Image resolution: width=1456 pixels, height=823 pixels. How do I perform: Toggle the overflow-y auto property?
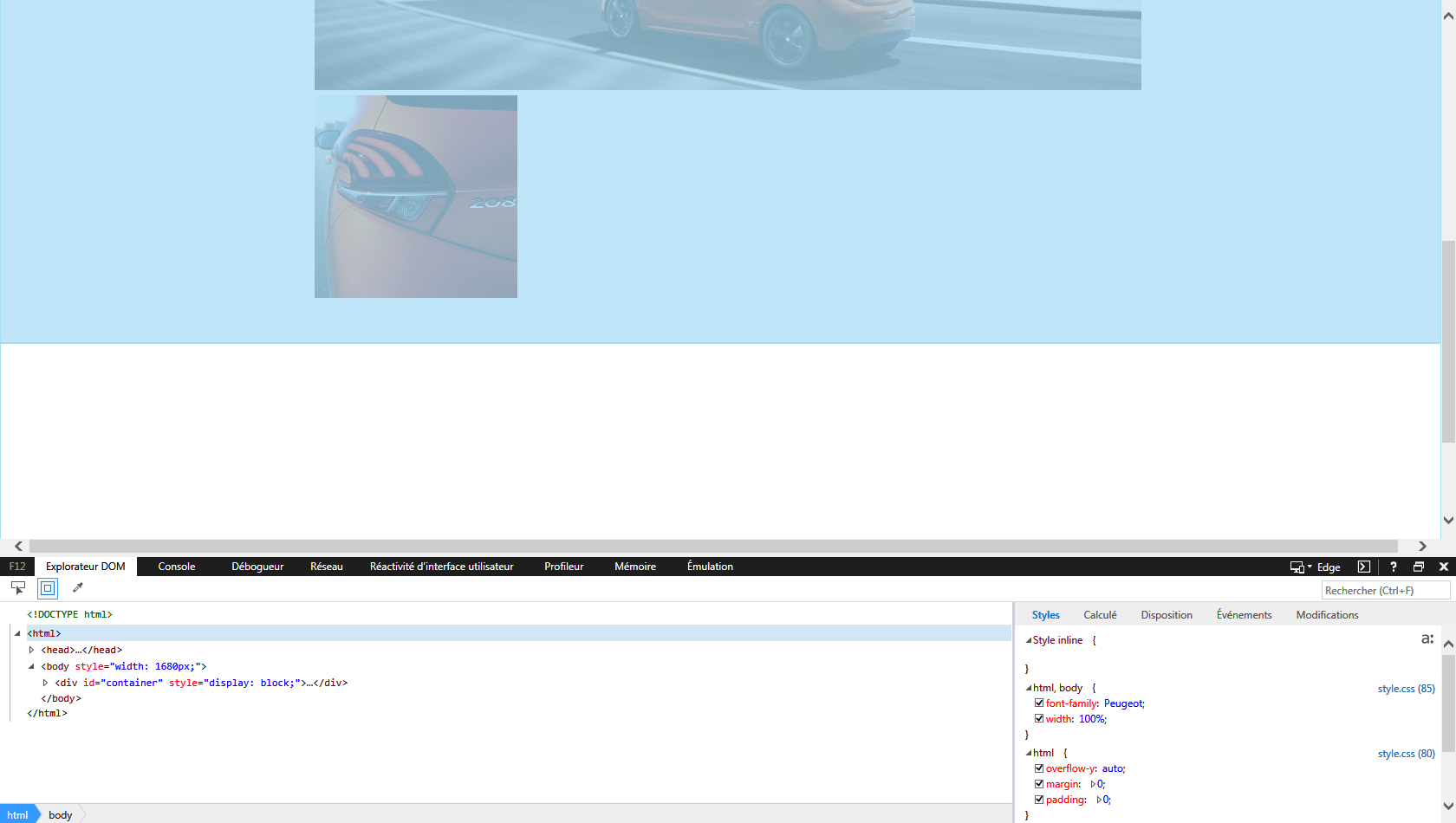tap(1039, 768)
